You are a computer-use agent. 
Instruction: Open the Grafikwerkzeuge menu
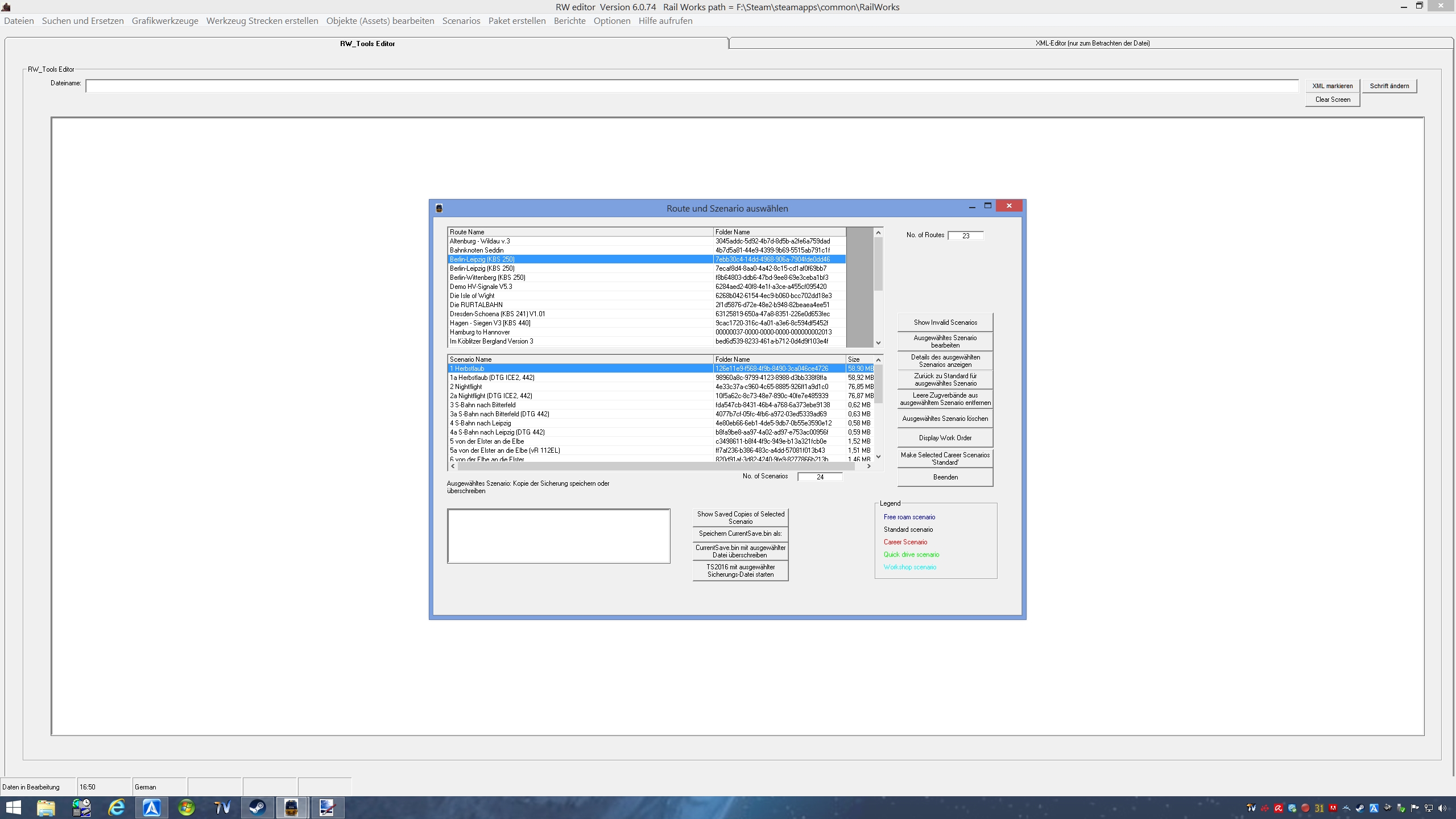point(165,21)
